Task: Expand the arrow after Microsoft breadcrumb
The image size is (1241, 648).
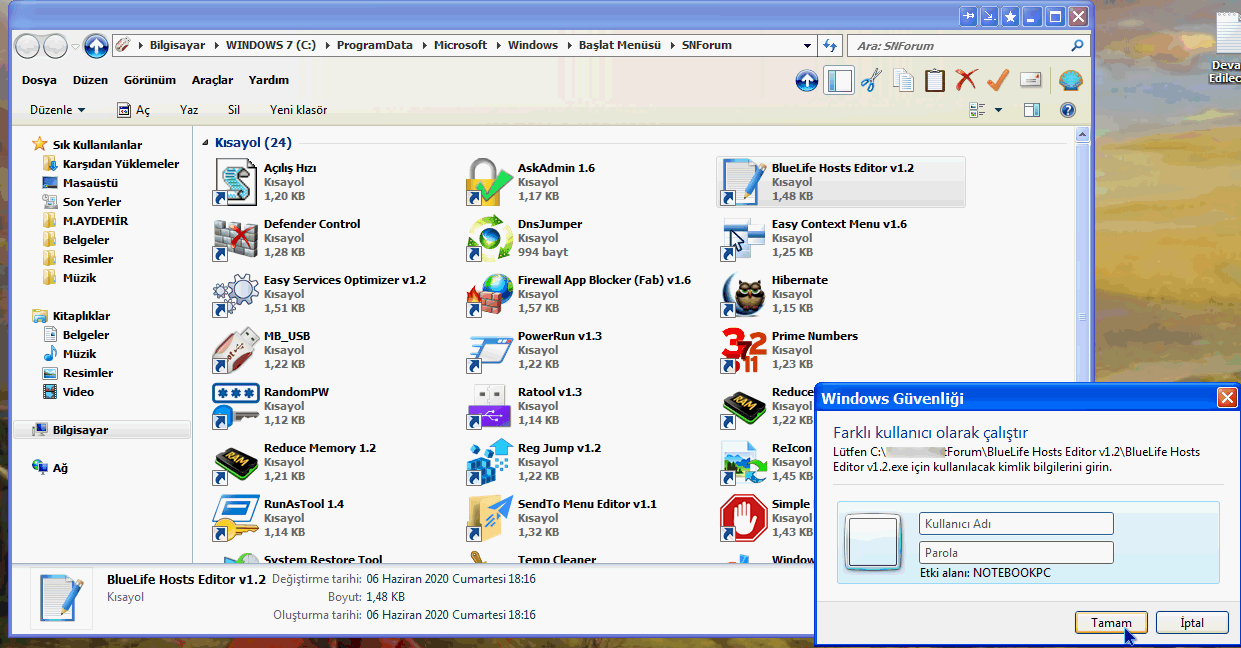Action: coord(498,45)
